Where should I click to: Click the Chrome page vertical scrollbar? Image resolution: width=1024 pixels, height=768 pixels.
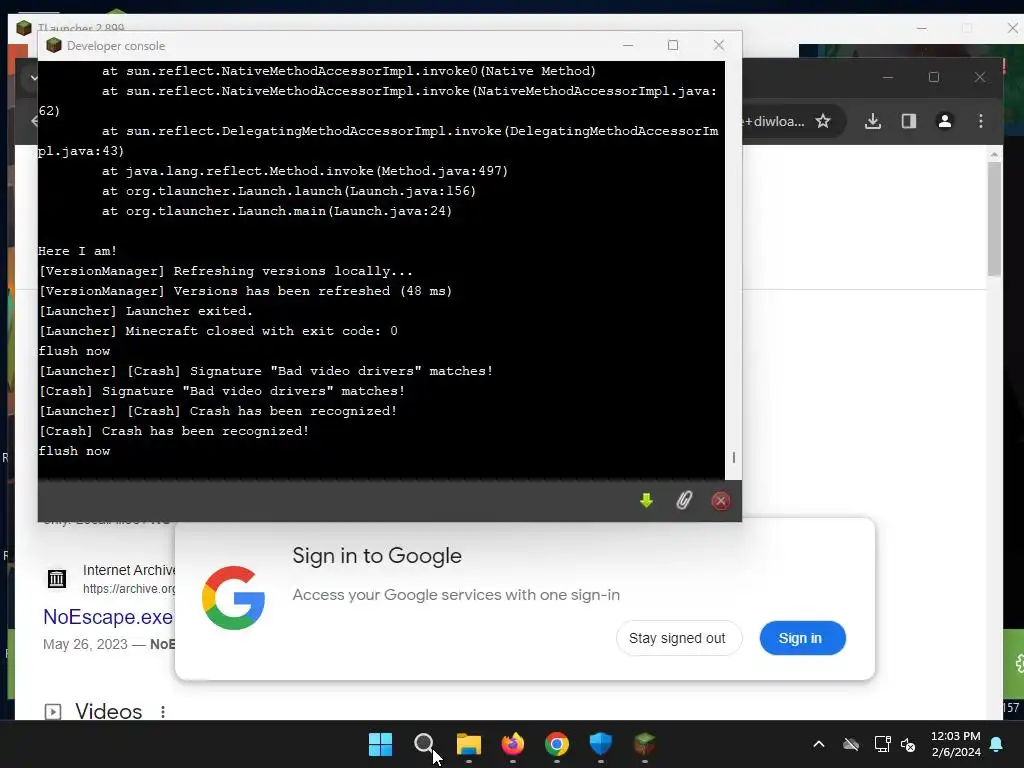pyautogui.click(x=994, y=218)
